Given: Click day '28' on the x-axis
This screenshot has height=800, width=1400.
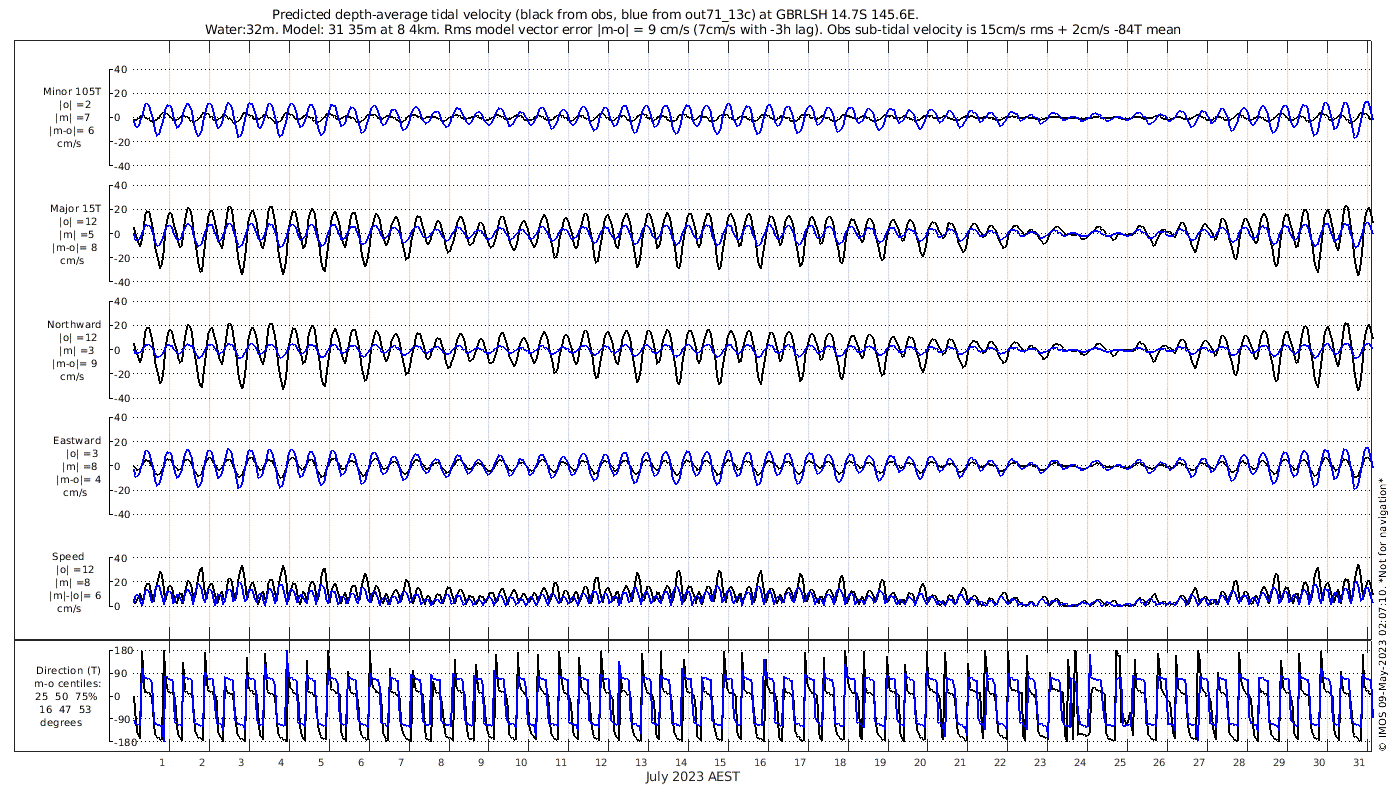Looking at the screenshot, I should (1239, 762).
